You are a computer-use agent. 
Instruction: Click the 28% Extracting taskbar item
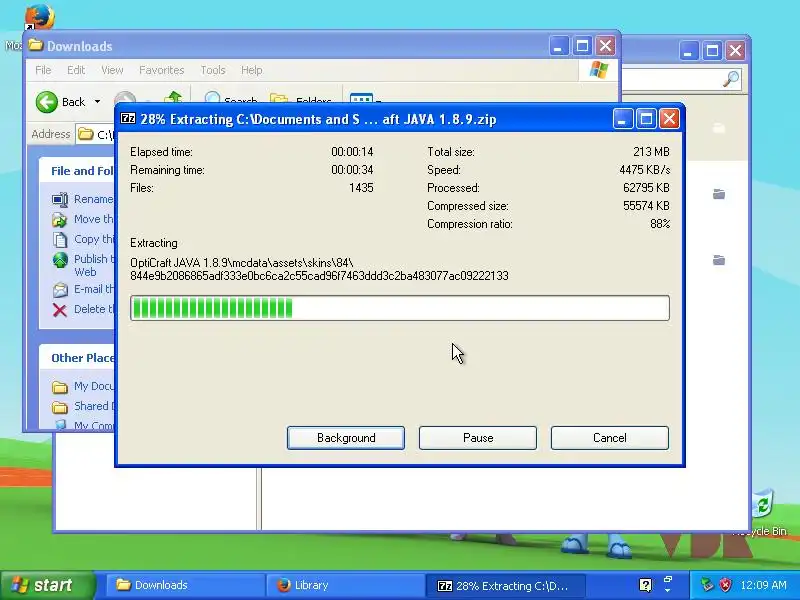click(505, 585)
